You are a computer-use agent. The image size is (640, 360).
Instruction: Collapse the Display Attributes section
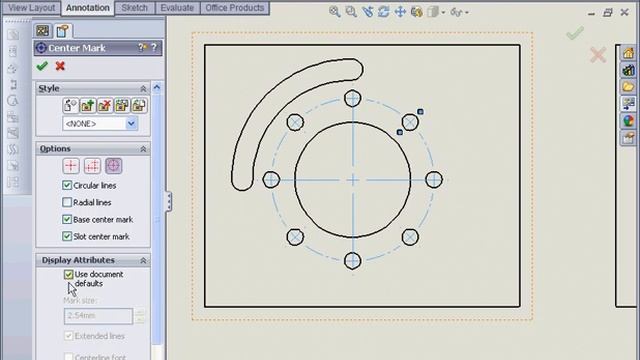pyautogui.click(x=143, y=260)
